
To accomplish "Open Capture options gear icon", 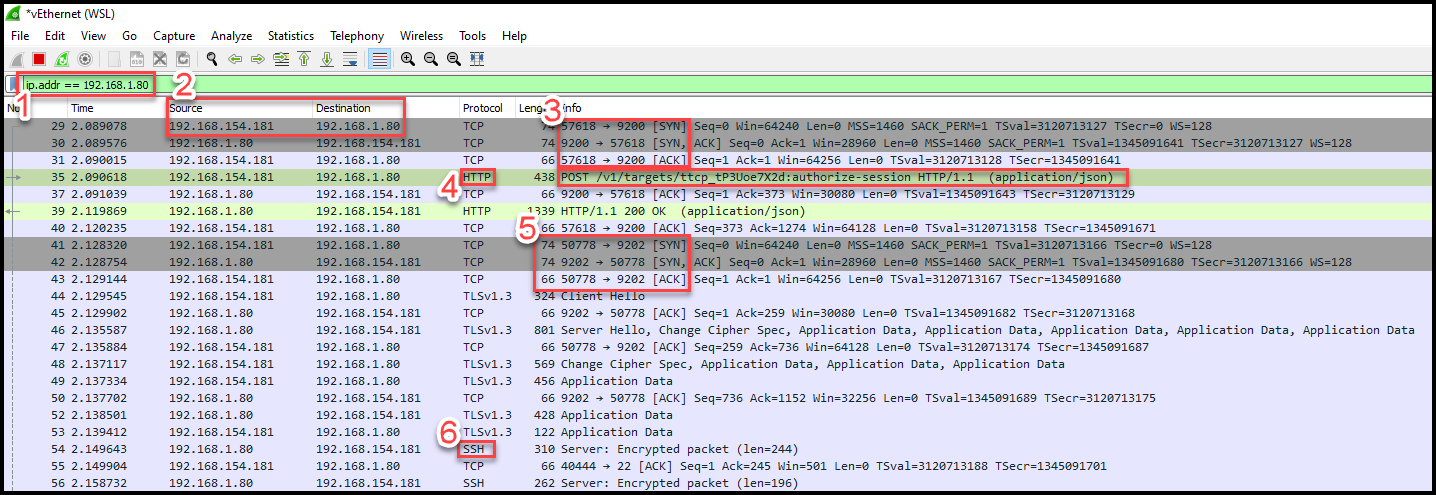I will tap(85, 59).
